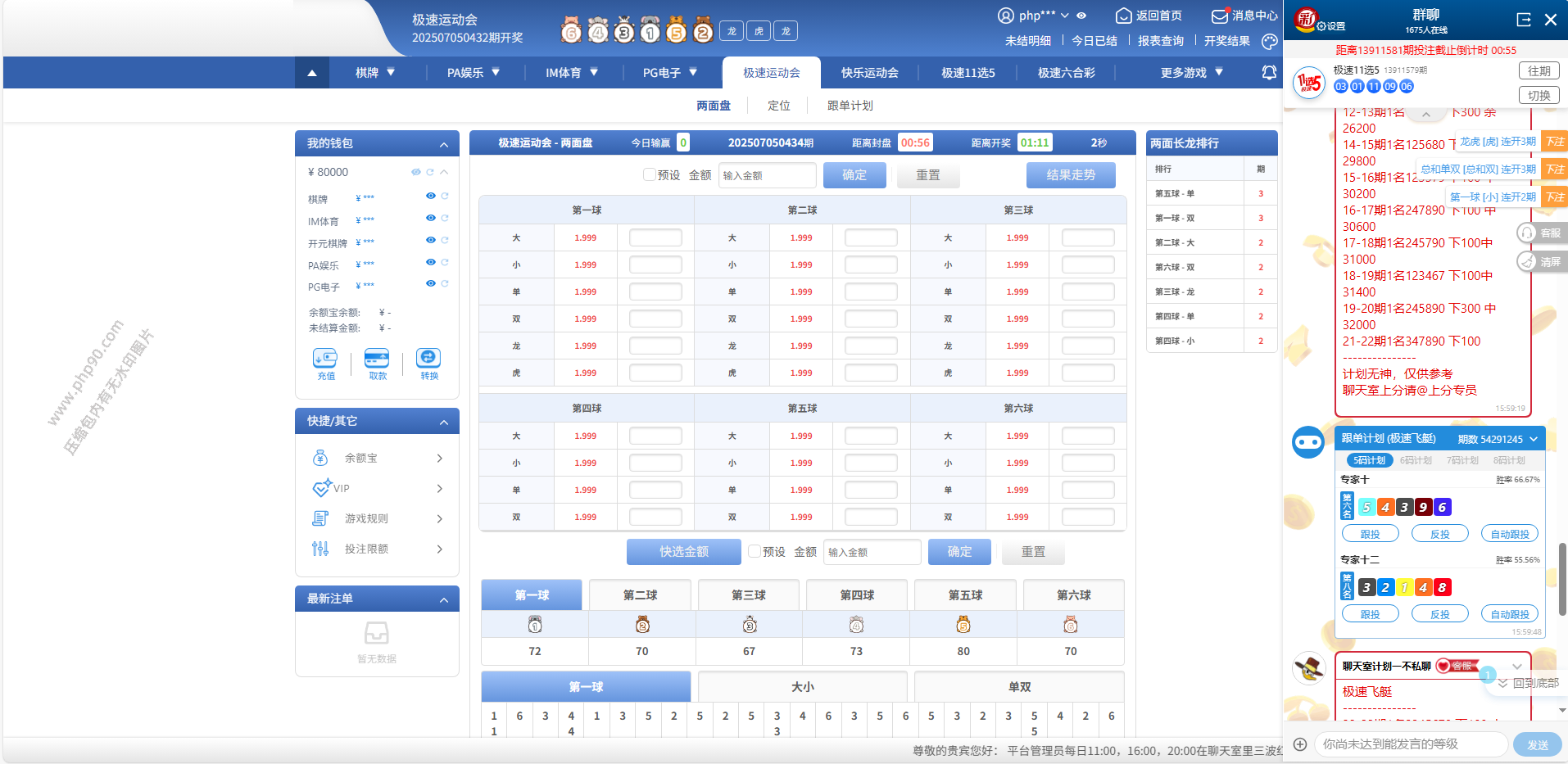Screen dimensions: 1568x764
Task: Click the clear screen (清屏) icon
Action: click(1527, 262)
